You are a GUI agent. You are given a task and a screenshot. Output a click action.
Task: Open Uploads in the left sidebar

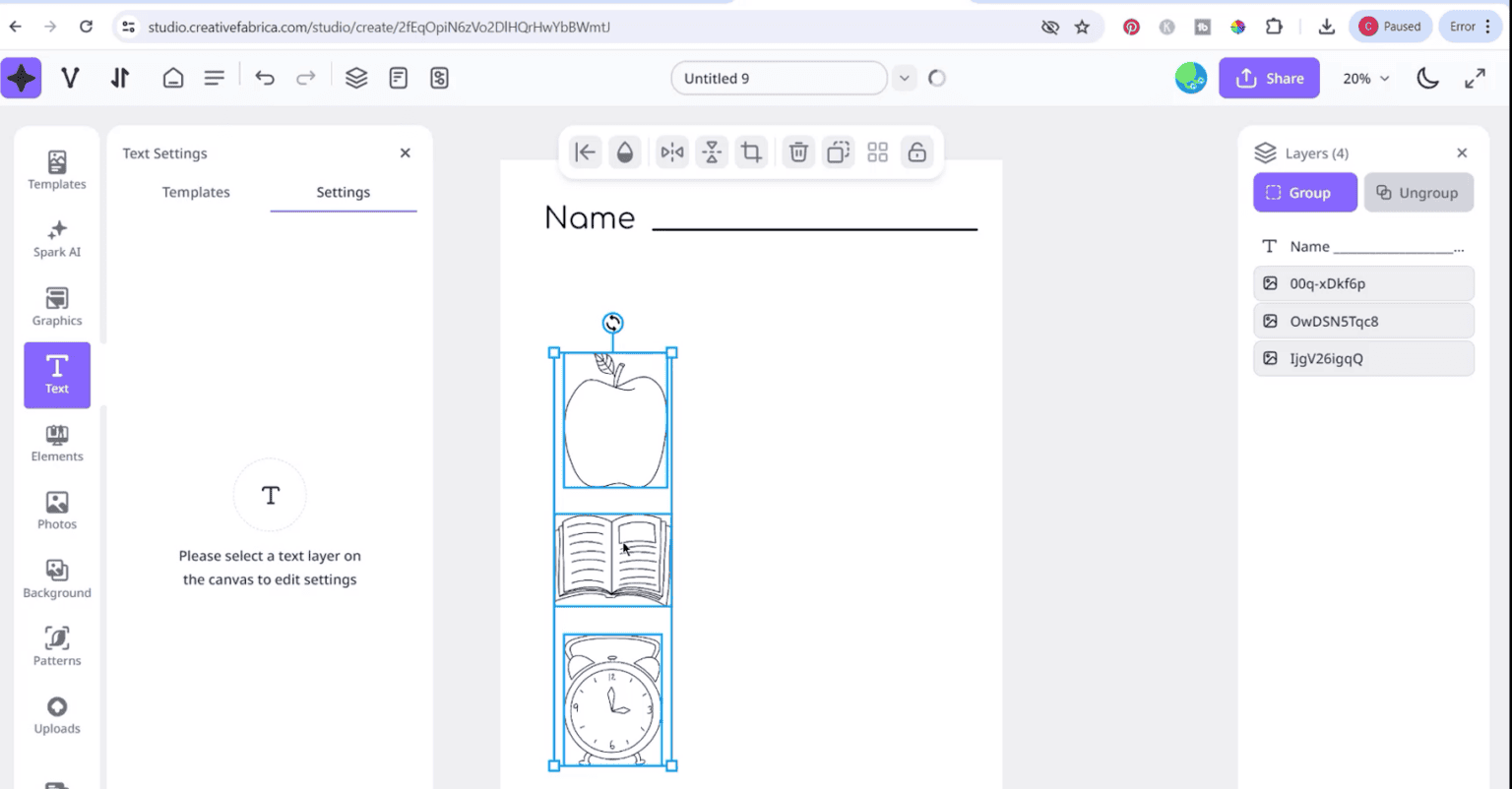tap(57, 715)
